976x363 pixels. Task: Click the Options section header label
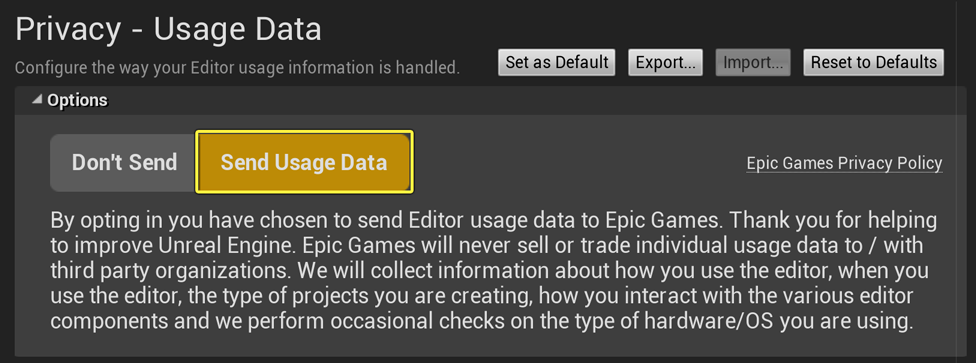pos(77,100)
